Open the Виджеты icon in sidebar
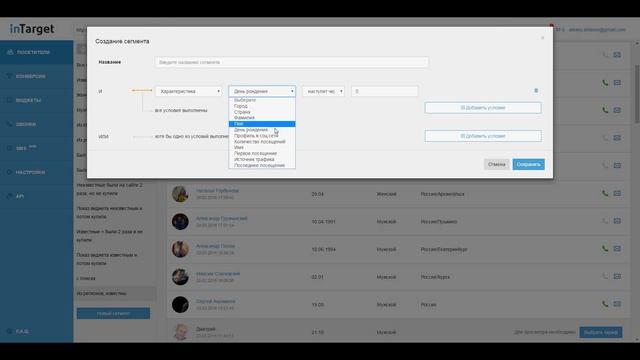Image resolution: width=640 pixels, height=360 pixels. point(10,100)
